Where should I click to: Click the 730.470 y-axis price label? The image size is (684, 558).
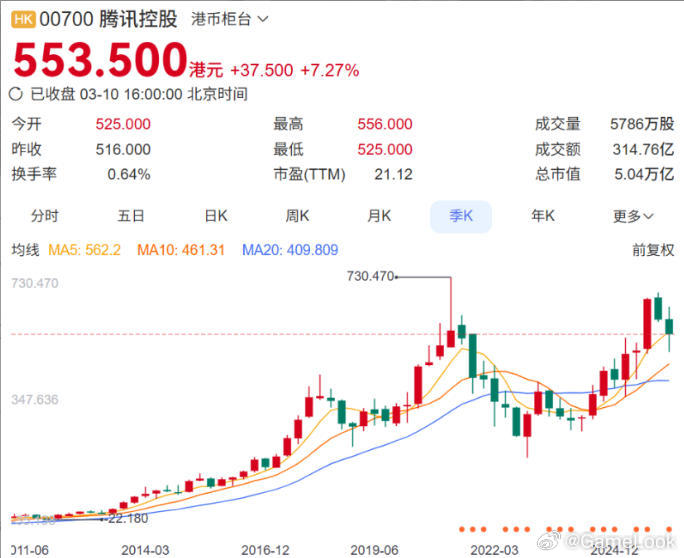35,284
